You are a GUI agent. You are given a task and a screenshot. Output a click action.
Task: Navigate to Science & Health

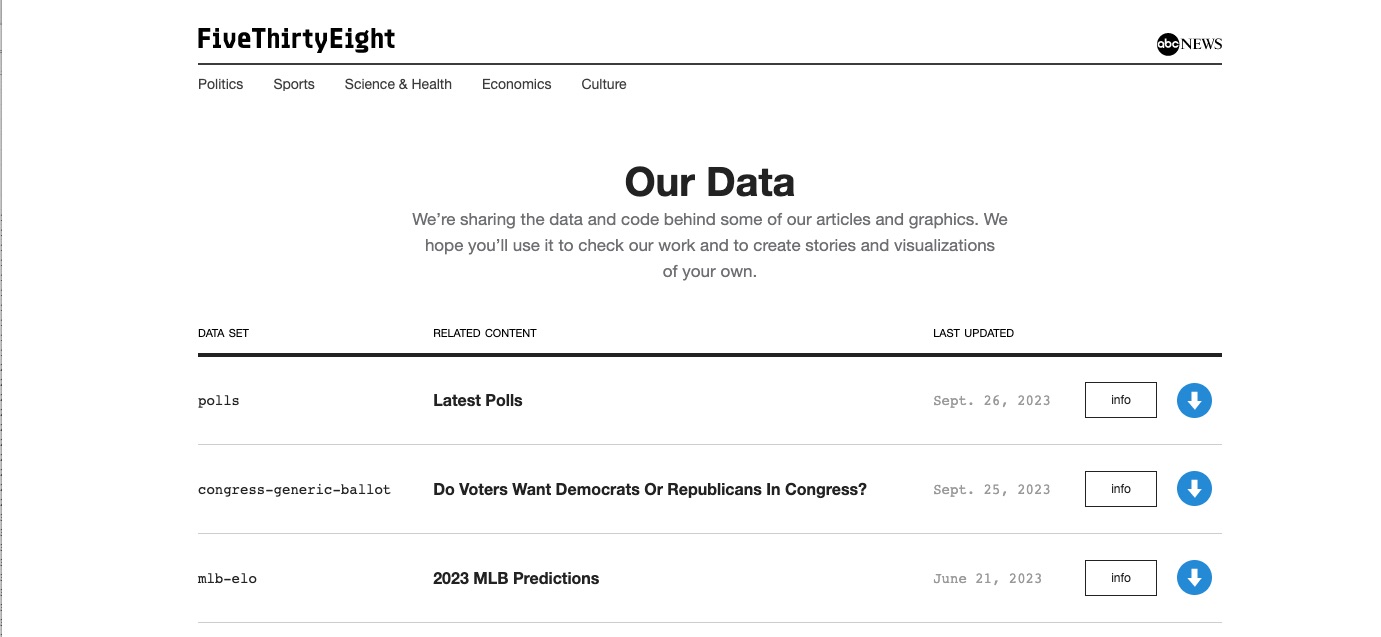pos(398,84)
